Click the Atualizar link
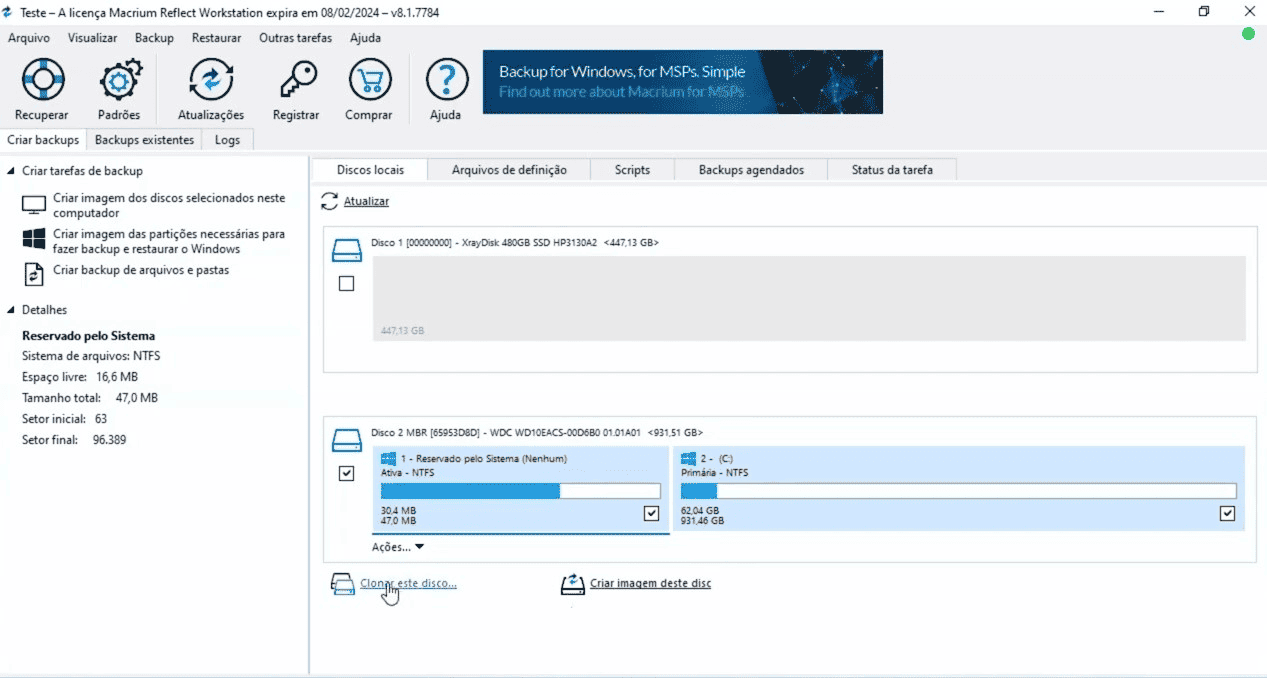Screen dimensions: 1267x678 pos(366,201)
